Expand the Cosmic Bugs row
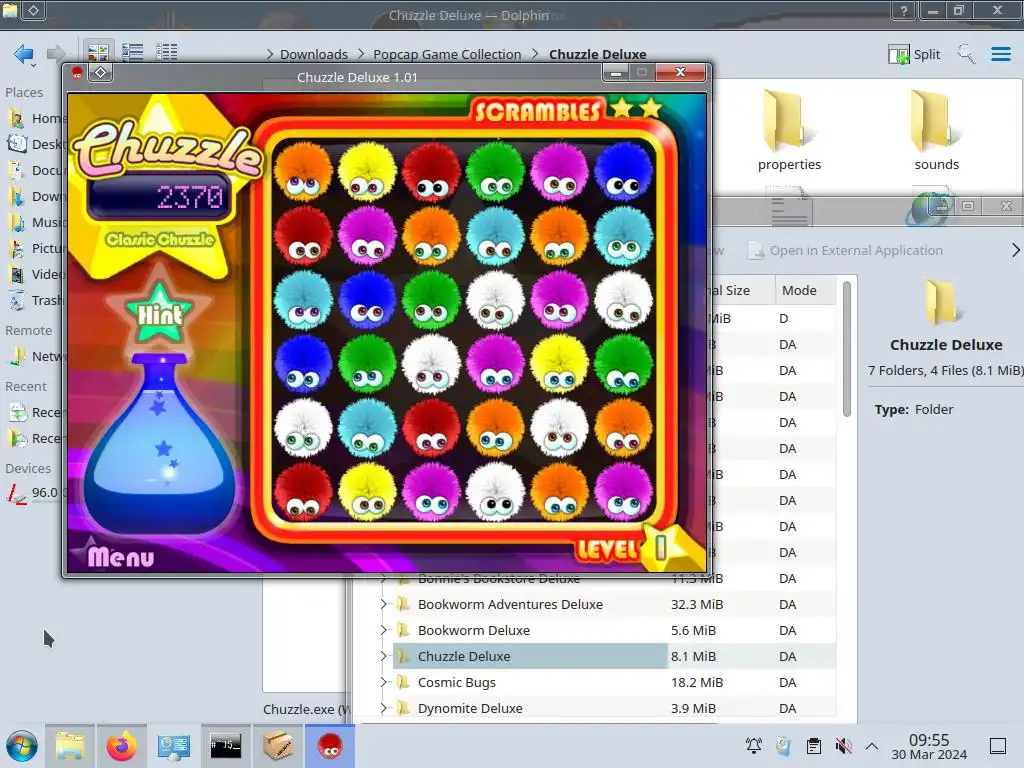This screenshot has width=1024, height=768. click(x=383, y=682)
